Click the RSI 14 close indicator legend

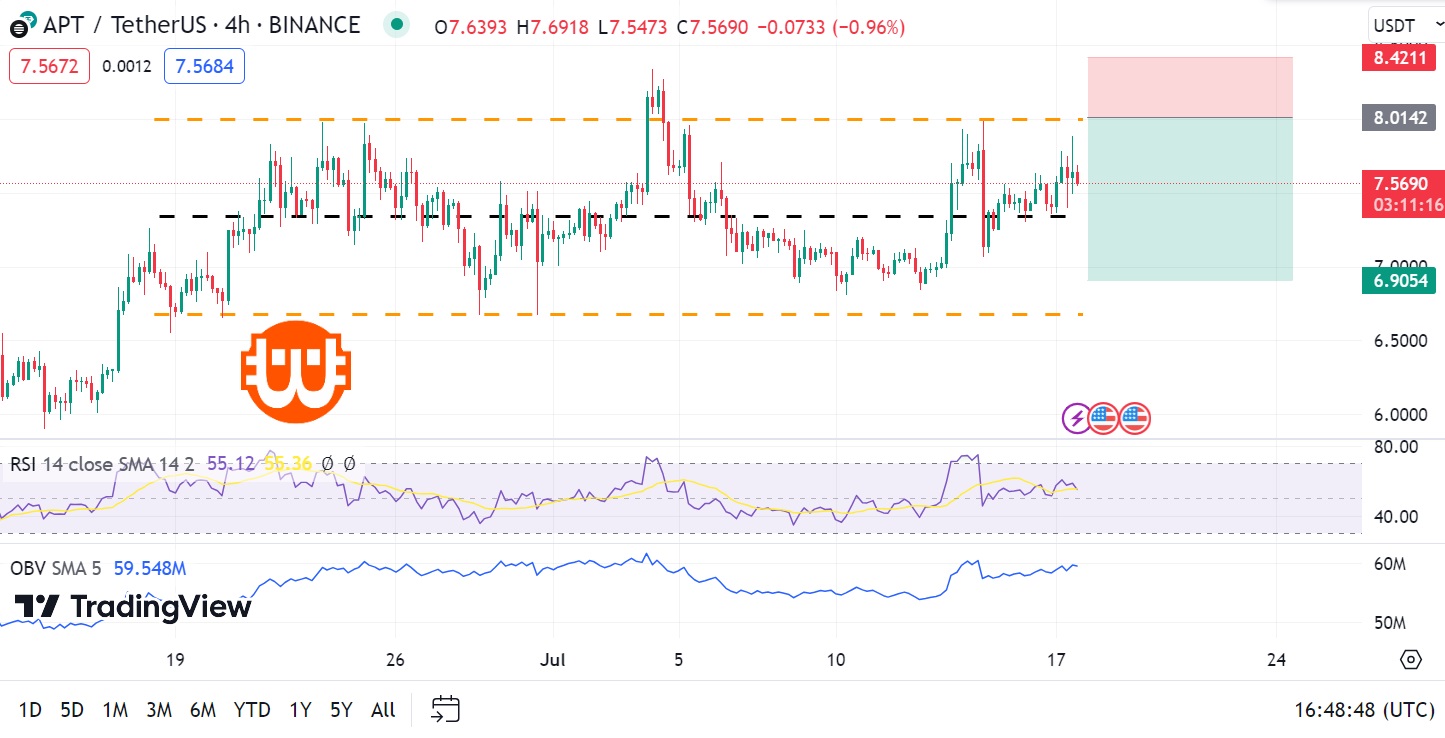pos(103,464)
